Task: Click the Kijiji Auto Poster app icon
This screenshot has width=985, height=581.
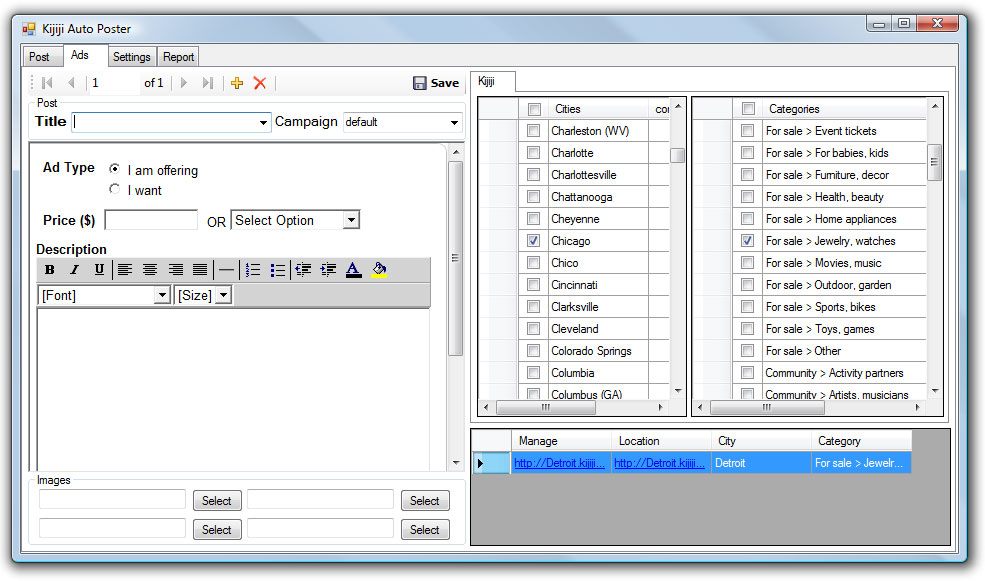Action: click(x=29, y=29)
